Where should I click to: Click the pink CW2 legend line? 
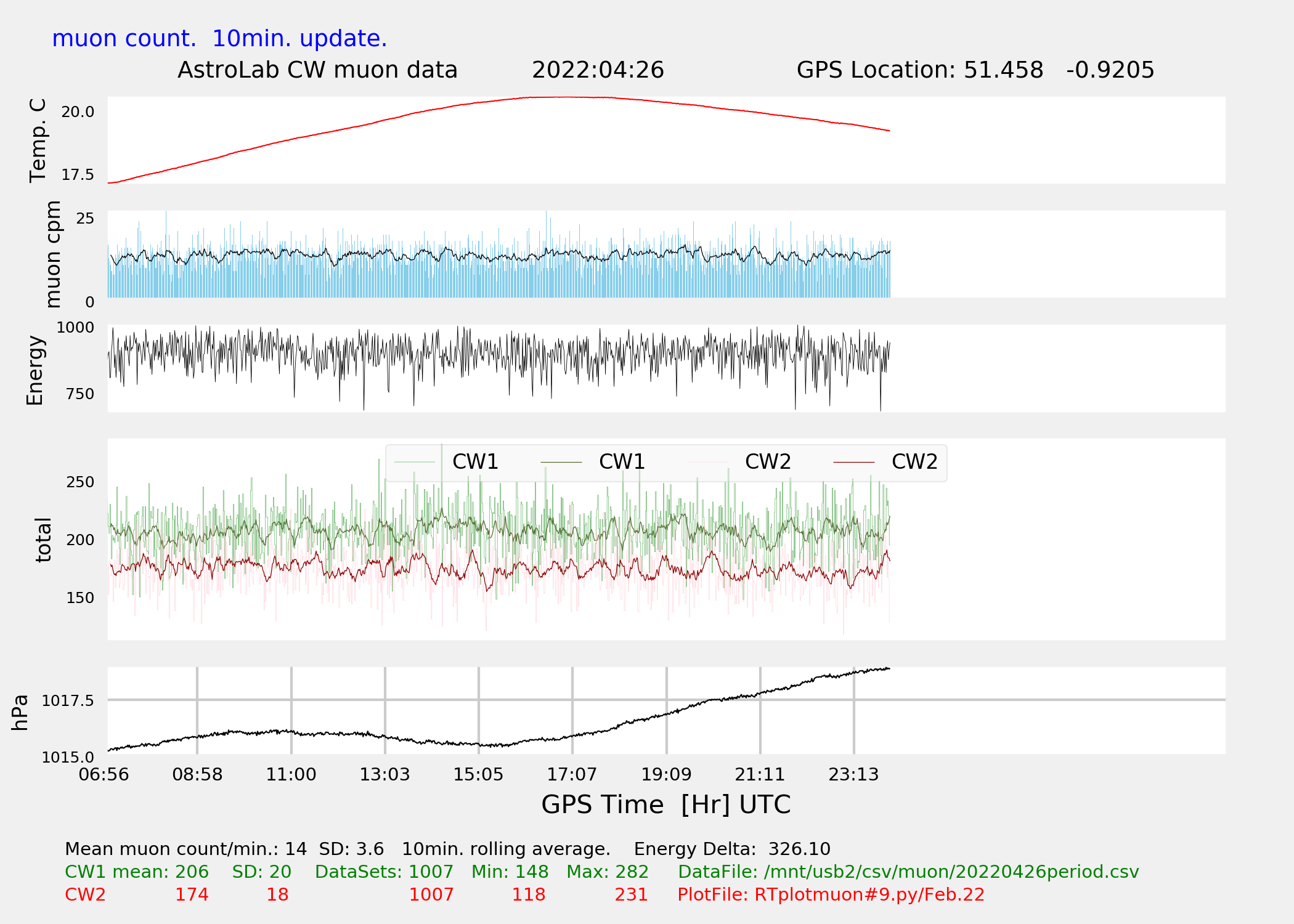click(707, 462)
